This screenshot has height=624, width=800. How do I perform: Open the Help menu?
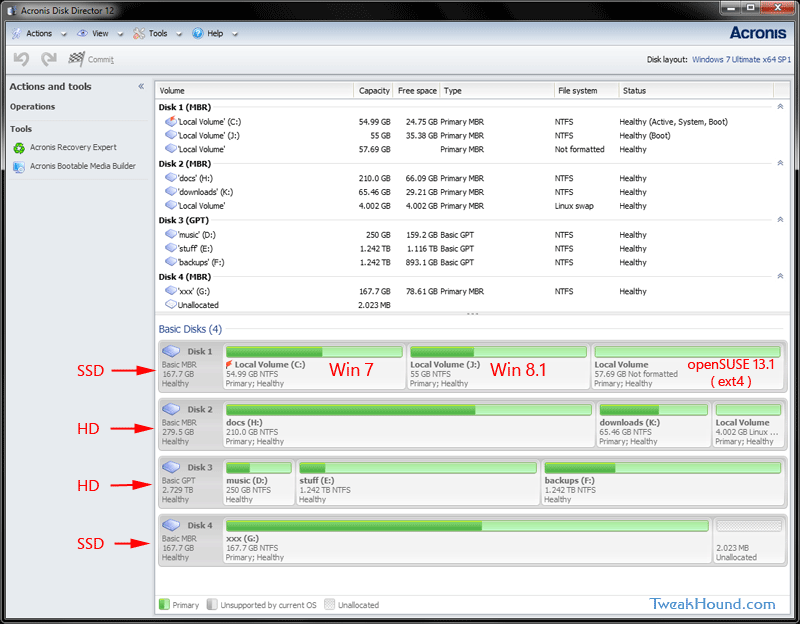coord(215,34)
